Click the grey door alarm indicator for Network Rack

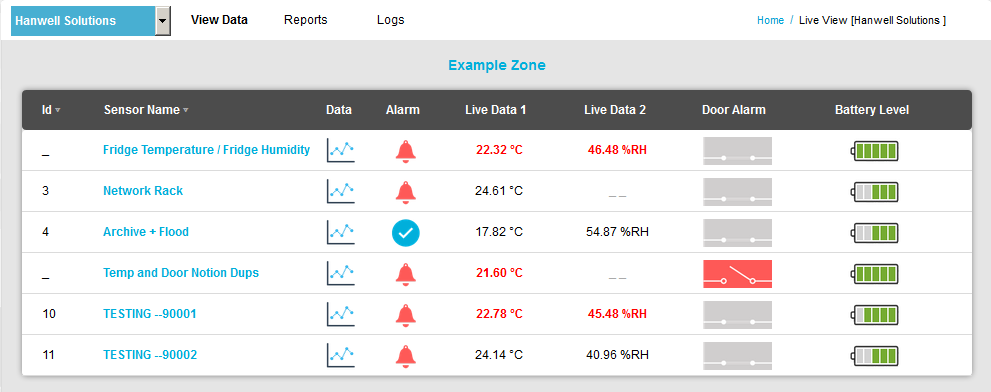[x=738, y=192]
